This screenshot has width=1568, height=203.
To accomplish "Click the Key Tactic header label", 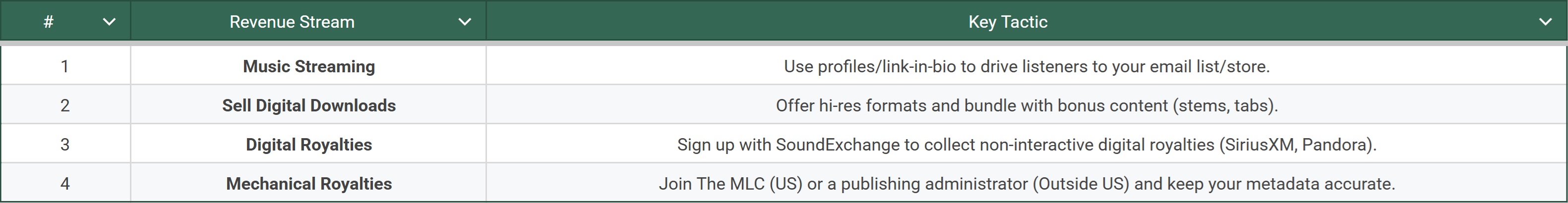I will [x=1007, y=22].
